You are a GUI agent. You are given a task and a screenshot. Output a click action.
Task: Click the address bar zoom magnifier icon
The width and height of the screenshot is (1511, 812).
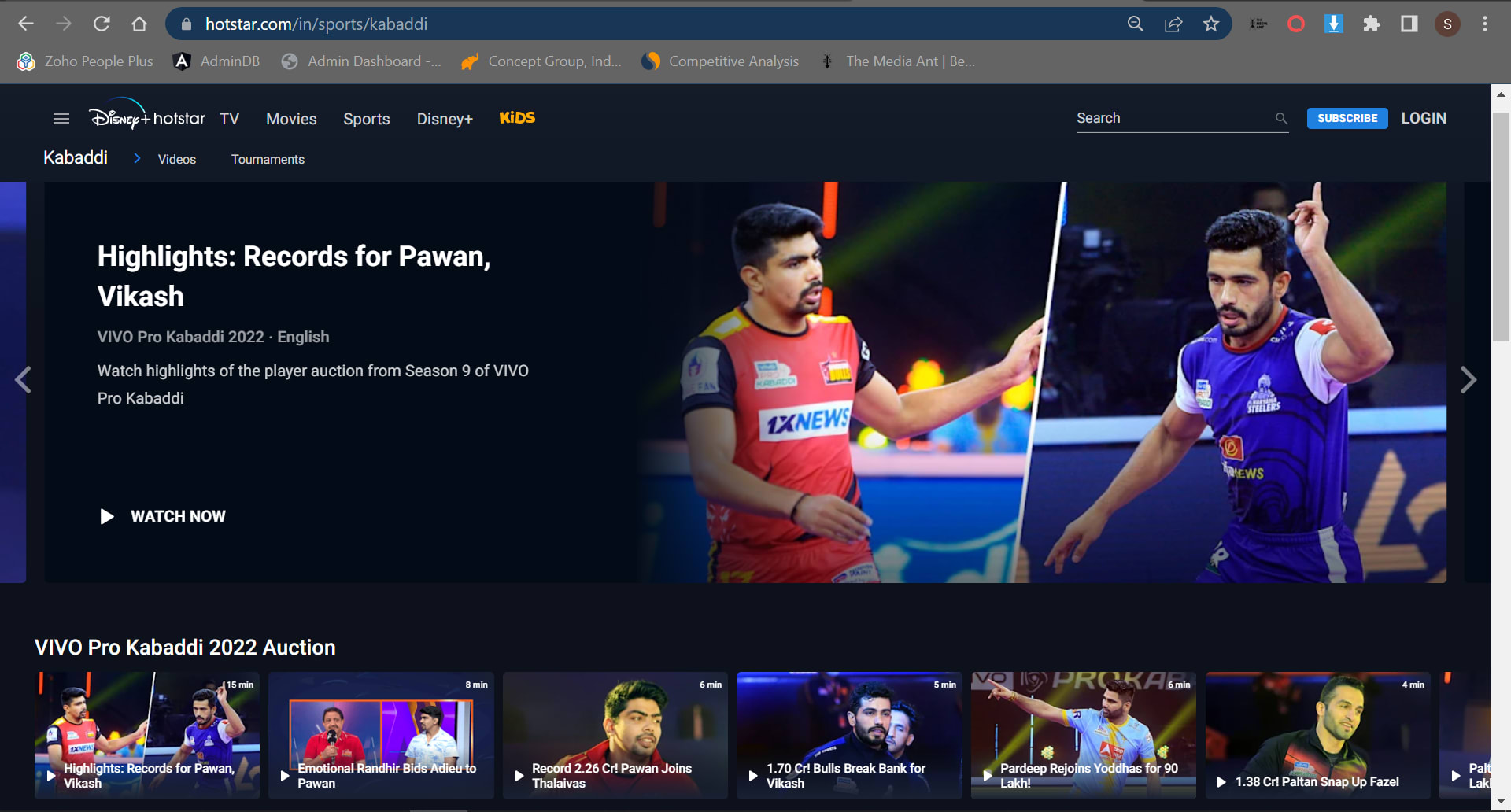(x=1135, y=24)
